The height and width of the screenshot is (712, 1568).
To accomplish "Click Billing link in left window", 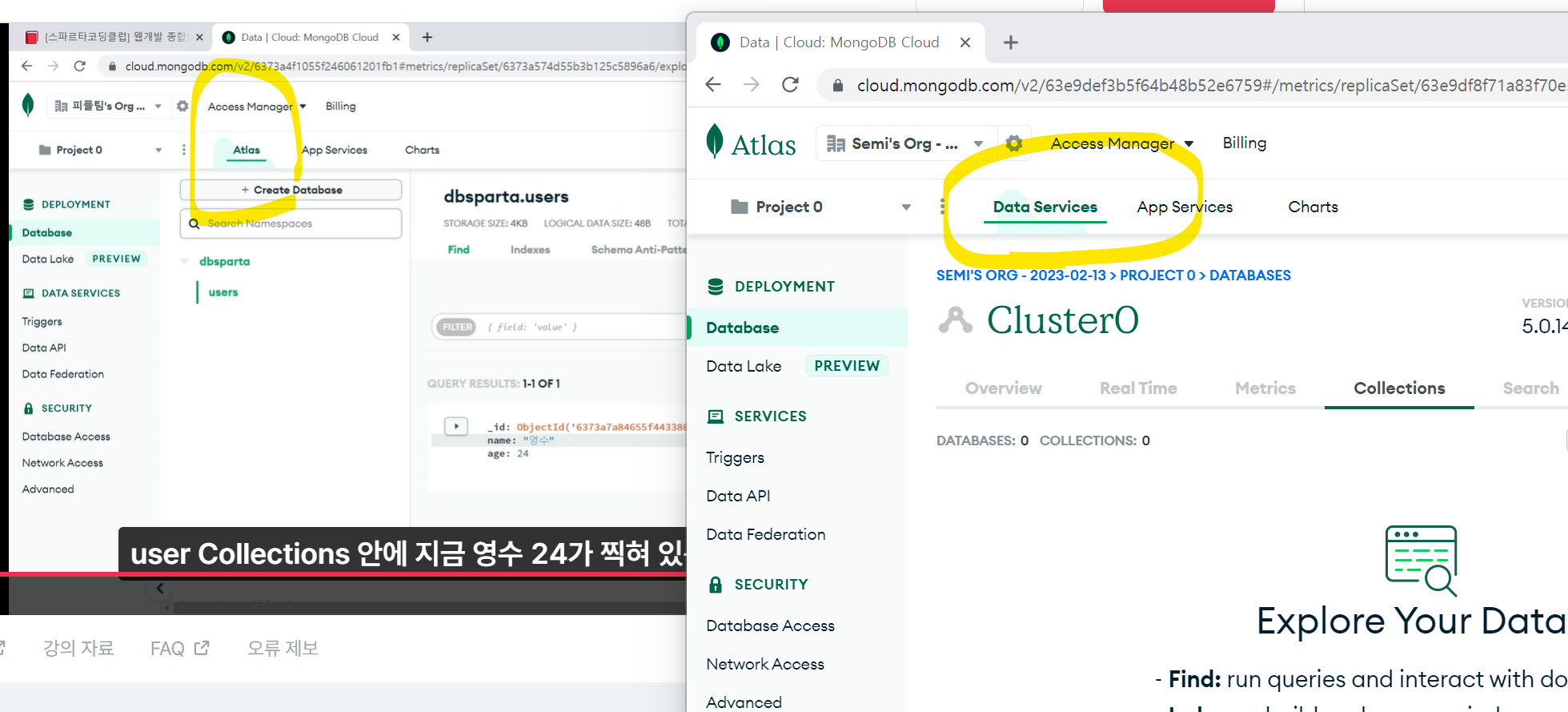I will [340, 106].
